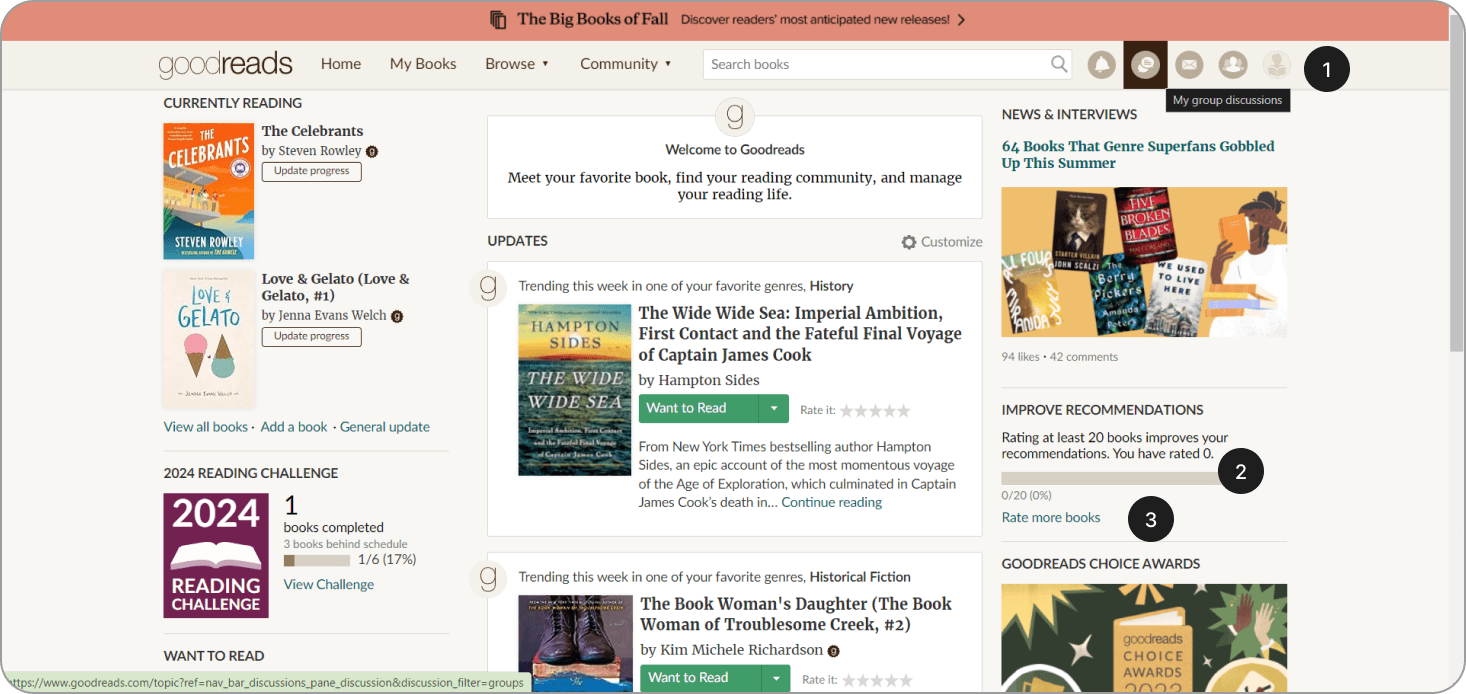Viewport: 1466px width, 694px height.
Task: Open the genre superfans article image
Action: (x=1144, y=262)
